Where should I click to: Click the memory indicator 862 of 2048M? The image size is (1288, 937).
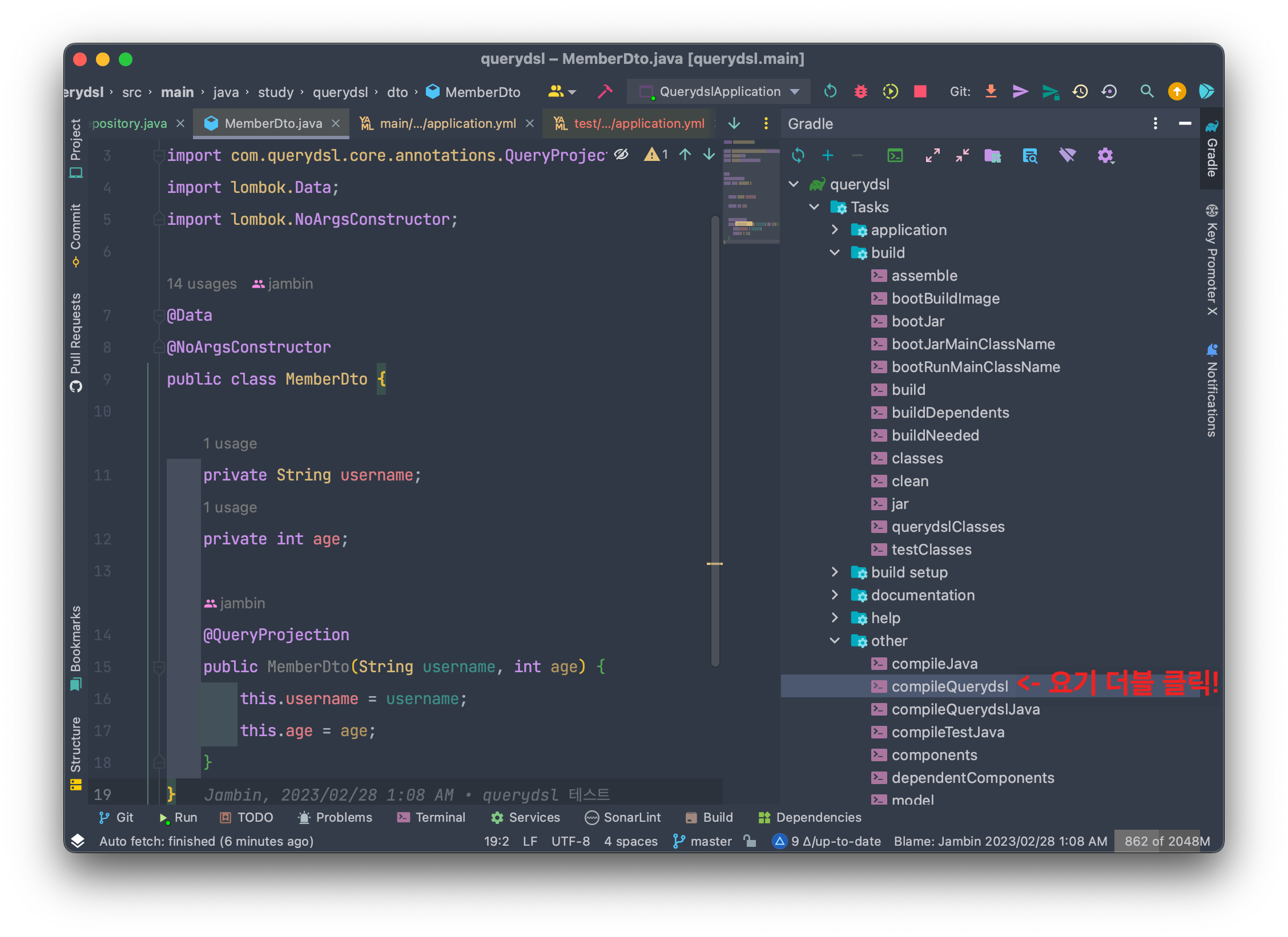1166,841
